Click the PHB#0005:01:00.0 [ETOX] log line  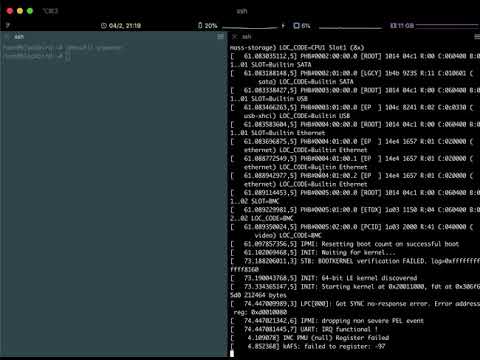point(355,210)
